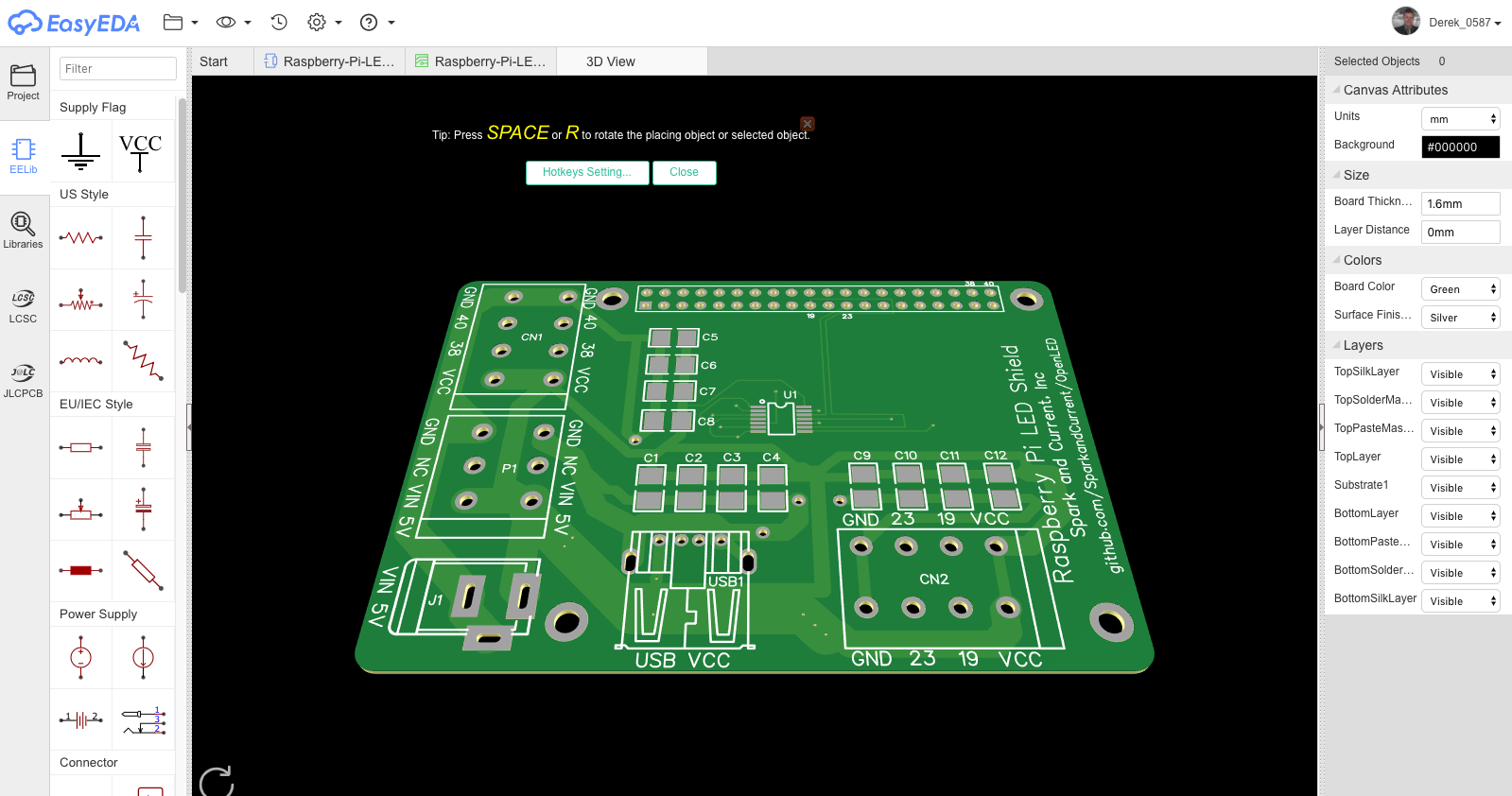Click the Filter input field
This screenshot has width=1512, height=796.
click(118, 68)
